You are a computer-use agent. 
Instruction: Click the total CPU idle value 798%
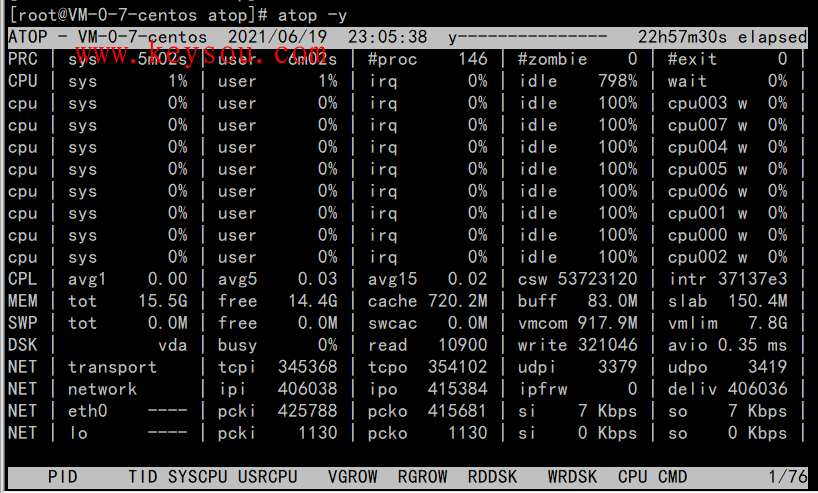point(617,81)
